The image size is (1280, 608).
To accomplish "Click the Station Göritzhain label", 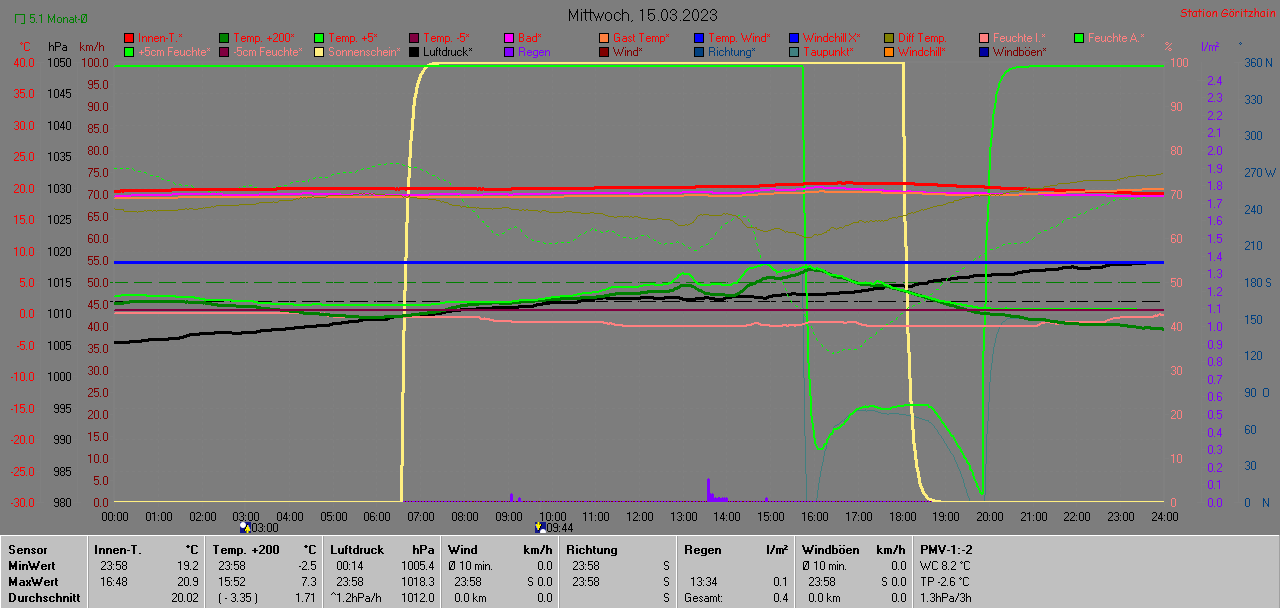I will tap(1226, 13).
